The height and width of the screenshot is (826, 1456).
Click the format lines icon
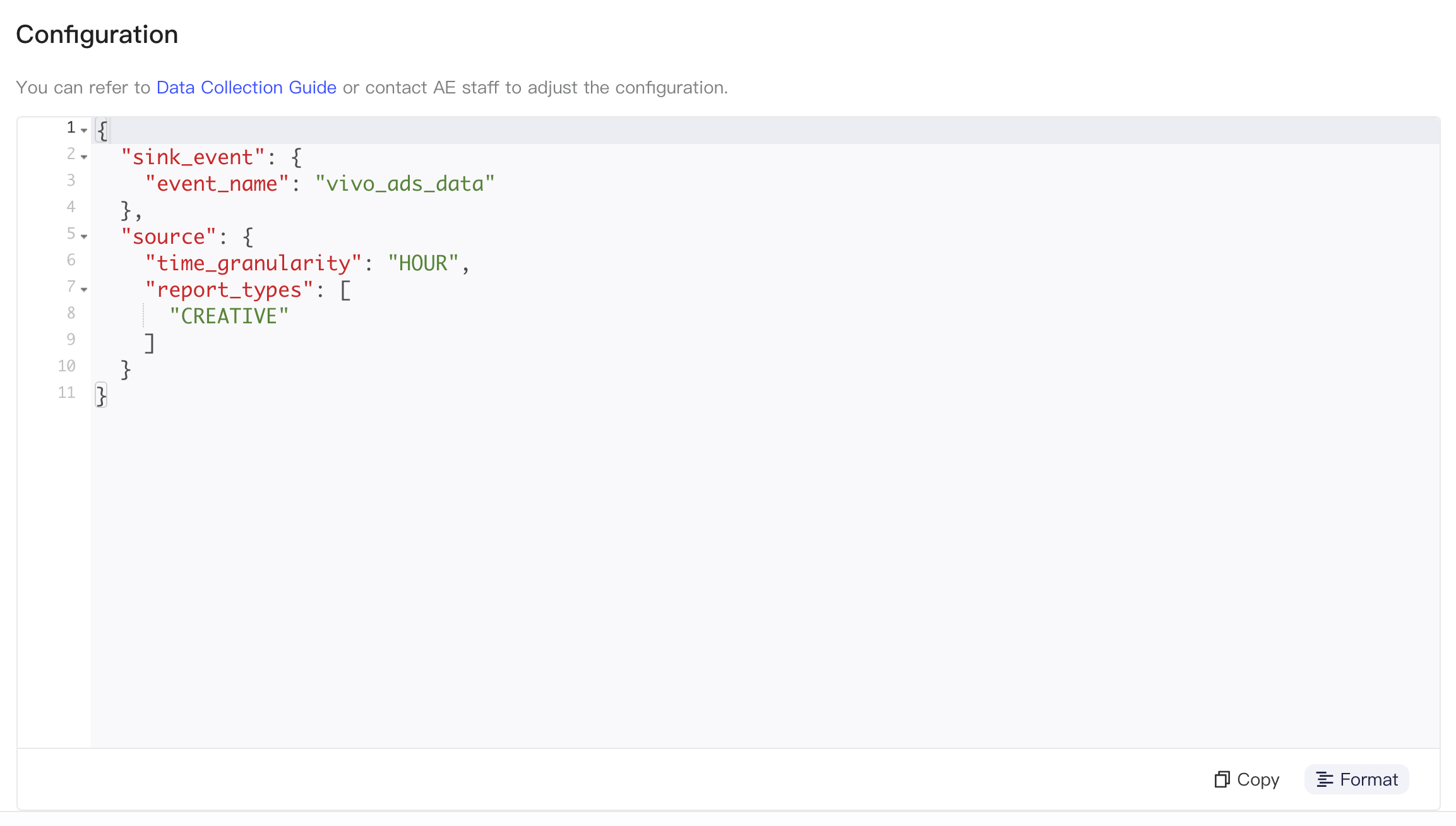[1324, 779]
